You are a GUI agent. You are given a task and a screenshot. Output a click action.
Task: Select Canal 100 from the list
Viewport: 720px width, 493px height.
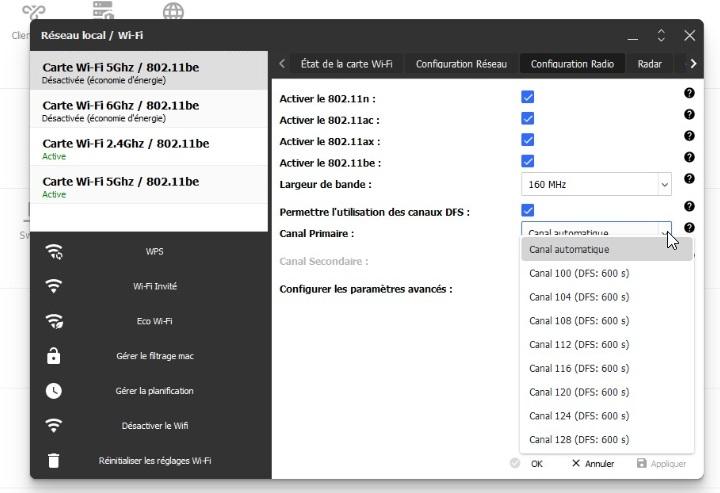pyautogui.click(x=579, y=273)
